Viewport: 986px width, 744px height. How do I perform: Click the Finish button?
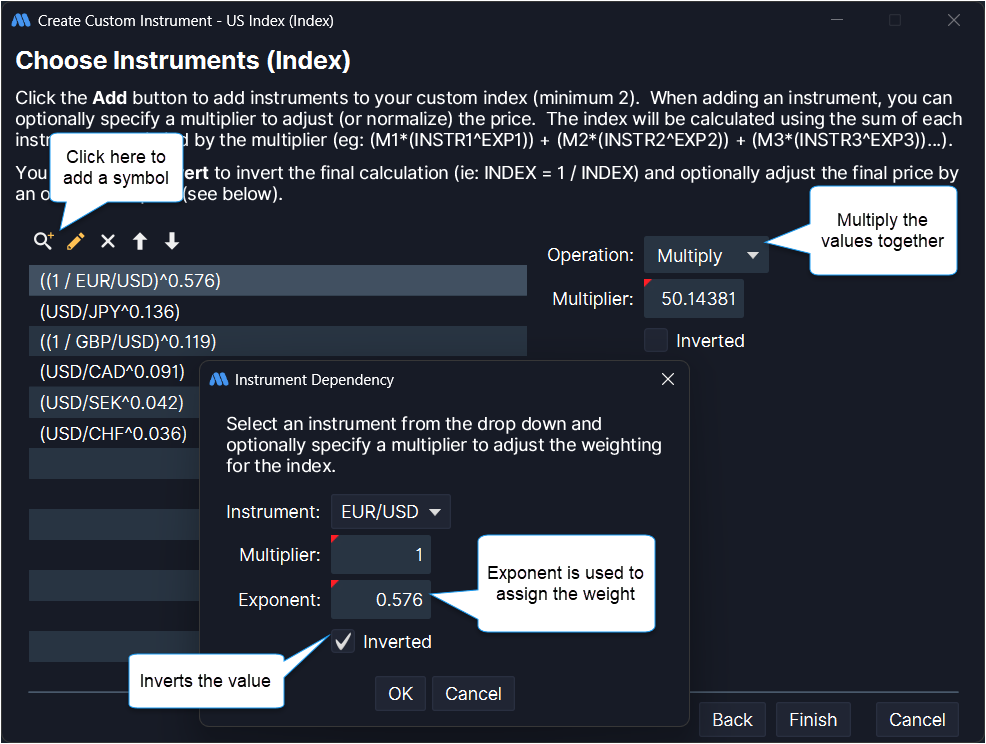(813, 720)
